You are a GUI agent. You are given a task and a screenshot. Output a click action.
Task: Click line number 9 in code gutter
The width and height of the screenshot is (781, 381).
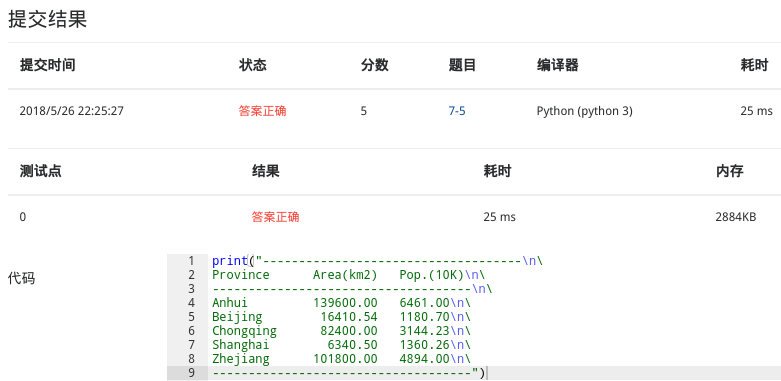click(x=191, y=373)
